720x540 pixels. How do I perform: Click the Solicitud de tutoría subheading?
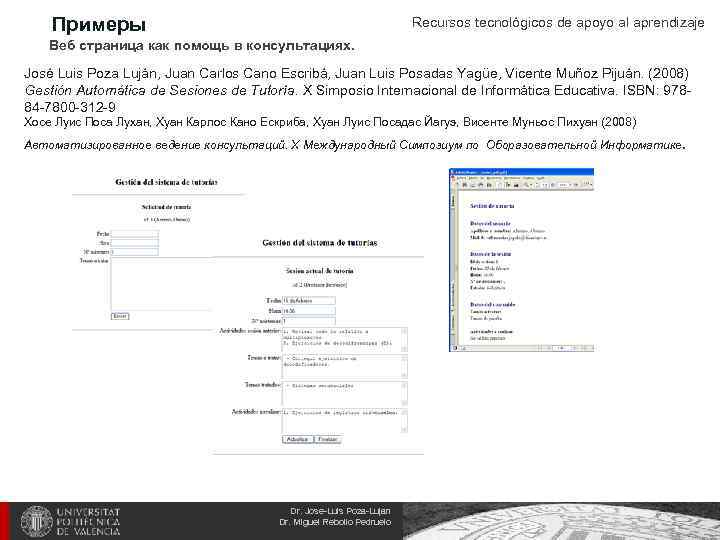coord(166,207)
